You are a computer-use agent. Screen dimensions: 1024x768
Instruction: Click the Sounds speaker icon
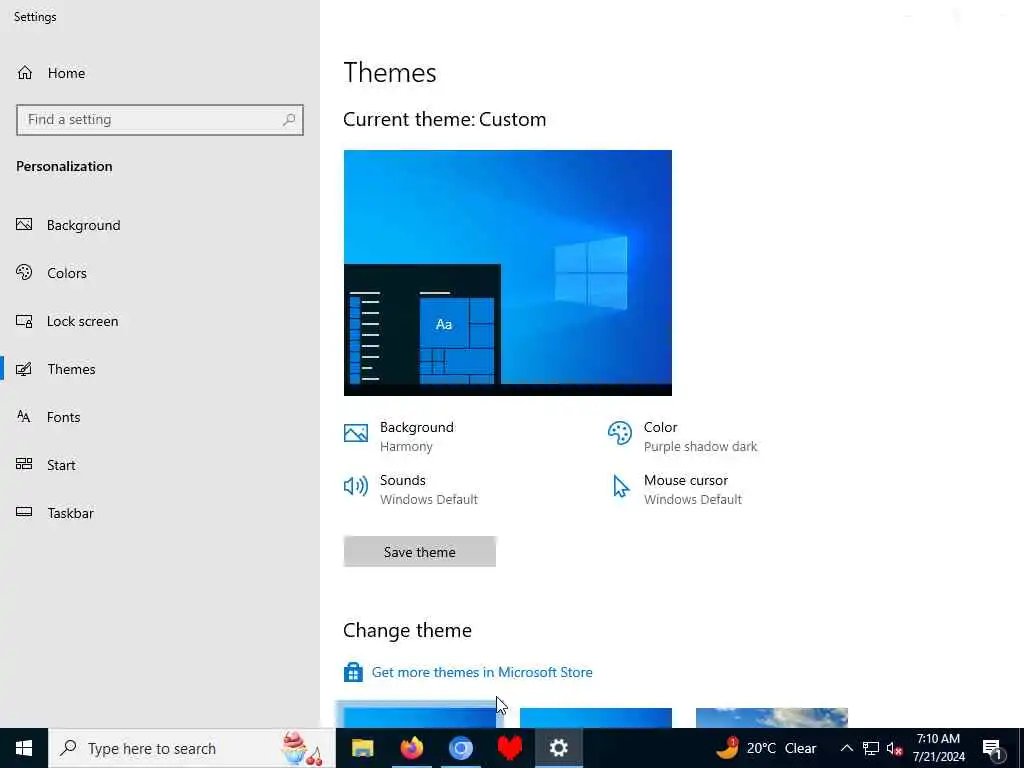tap(356, 486)
